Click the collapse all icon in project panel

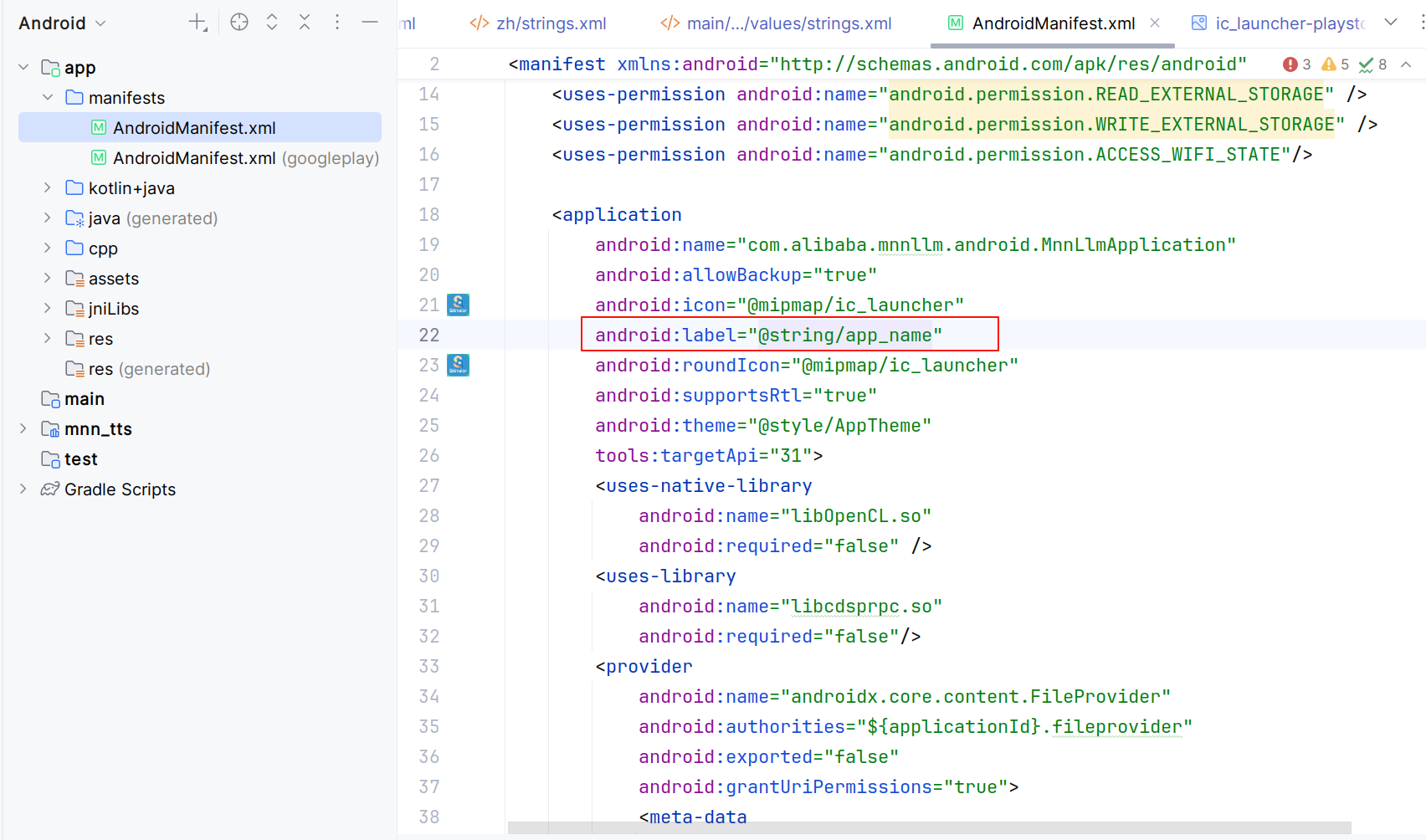tap(305, 23)
